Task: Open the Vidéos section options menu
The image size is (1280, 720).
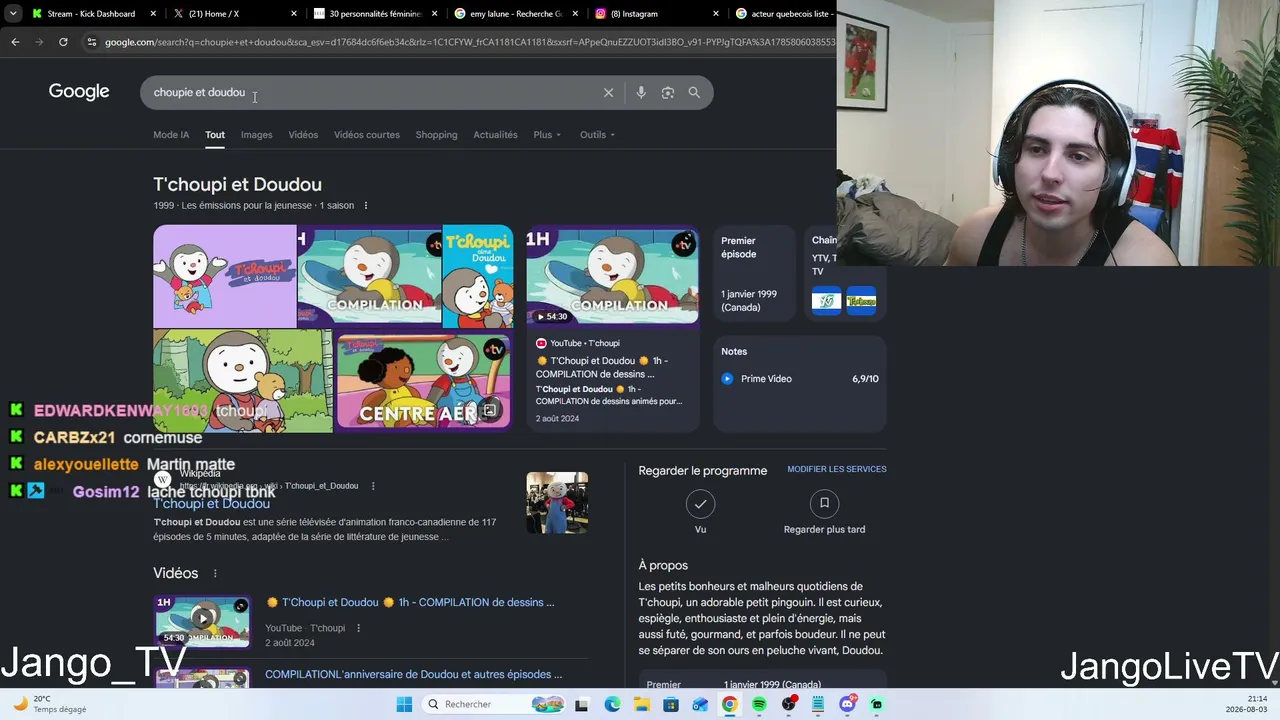Action: point(215,574)
